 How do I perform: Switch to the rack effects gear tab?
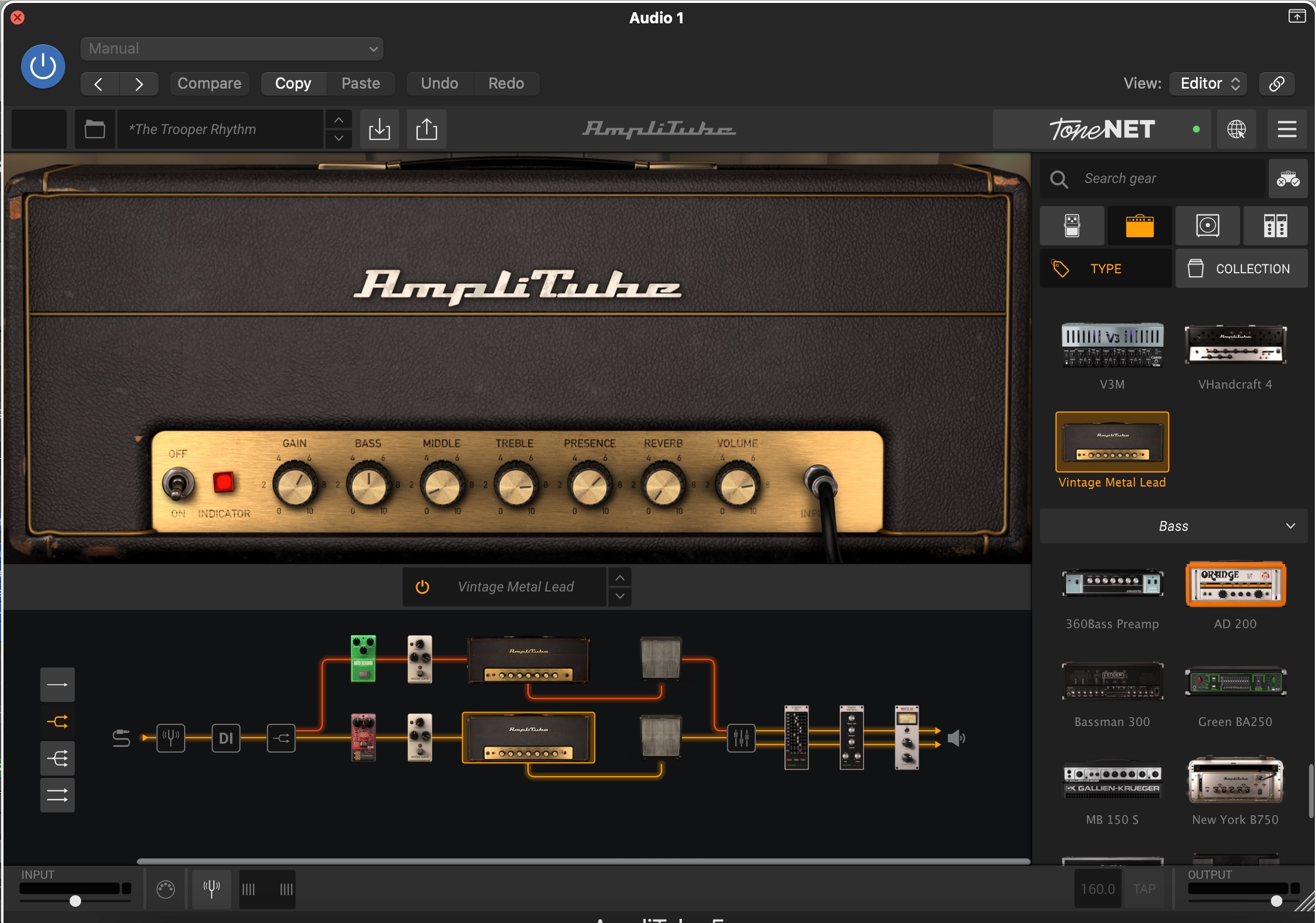pyautogui.click(x=1275, y=226)
